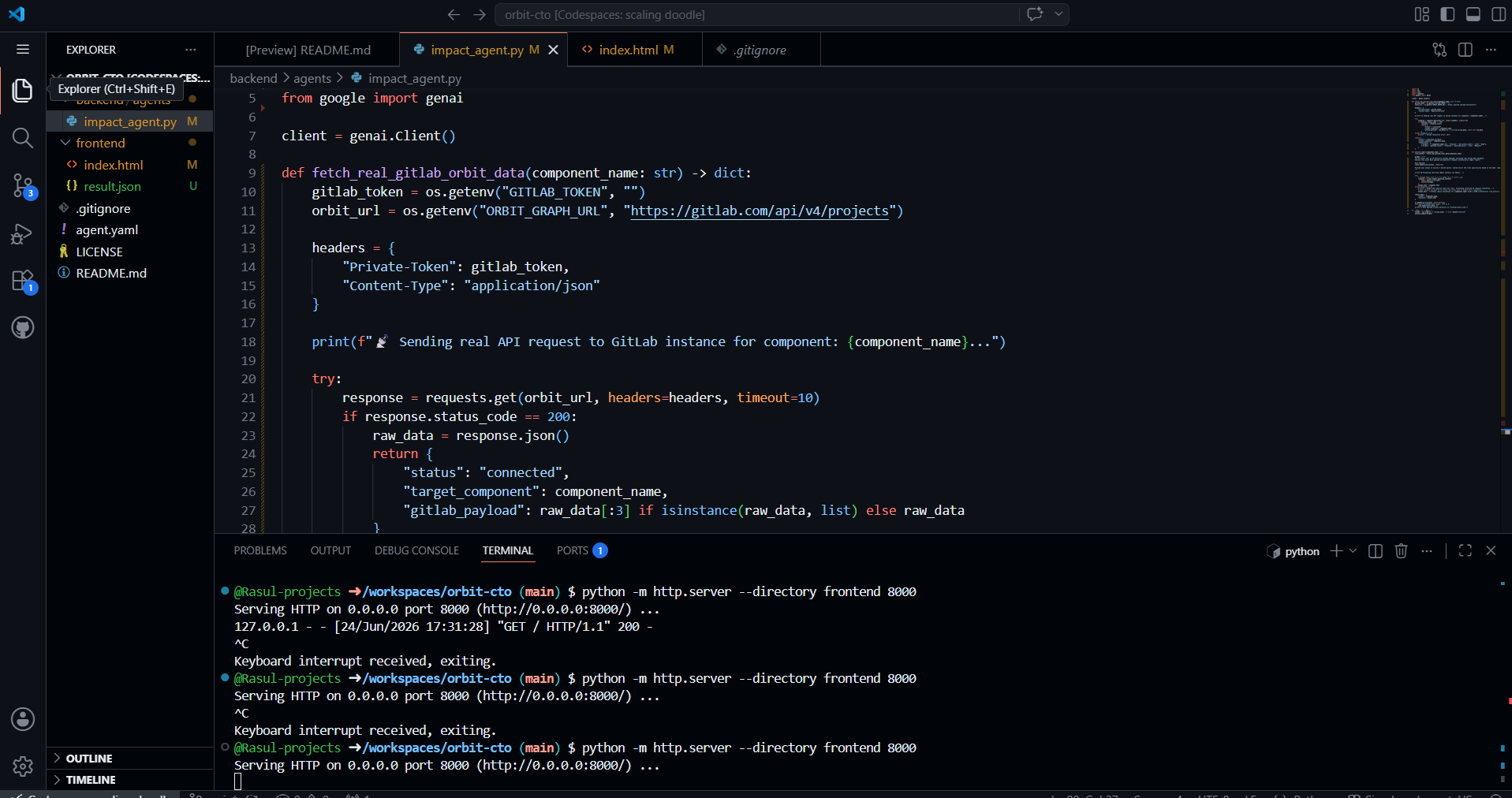The height and width of the screenshot is (798, 1512).
Task: Switch to the index.html editor tab
Action: (635, 50)
